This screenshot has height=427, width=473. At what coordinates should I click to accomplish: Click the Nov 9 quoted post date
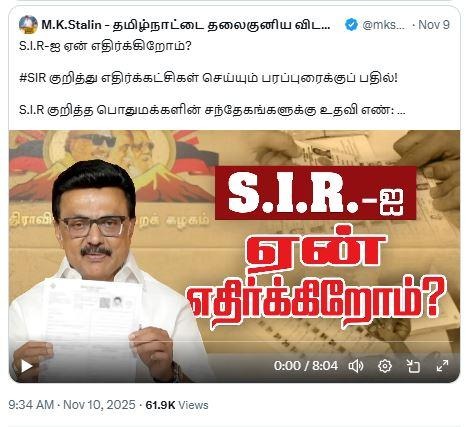434,25
